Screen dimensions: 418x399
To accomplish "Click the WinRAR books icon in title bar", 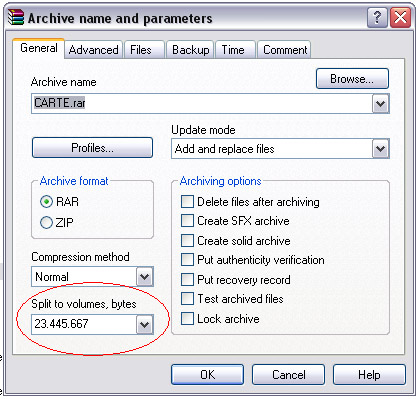I will [16, 17].
